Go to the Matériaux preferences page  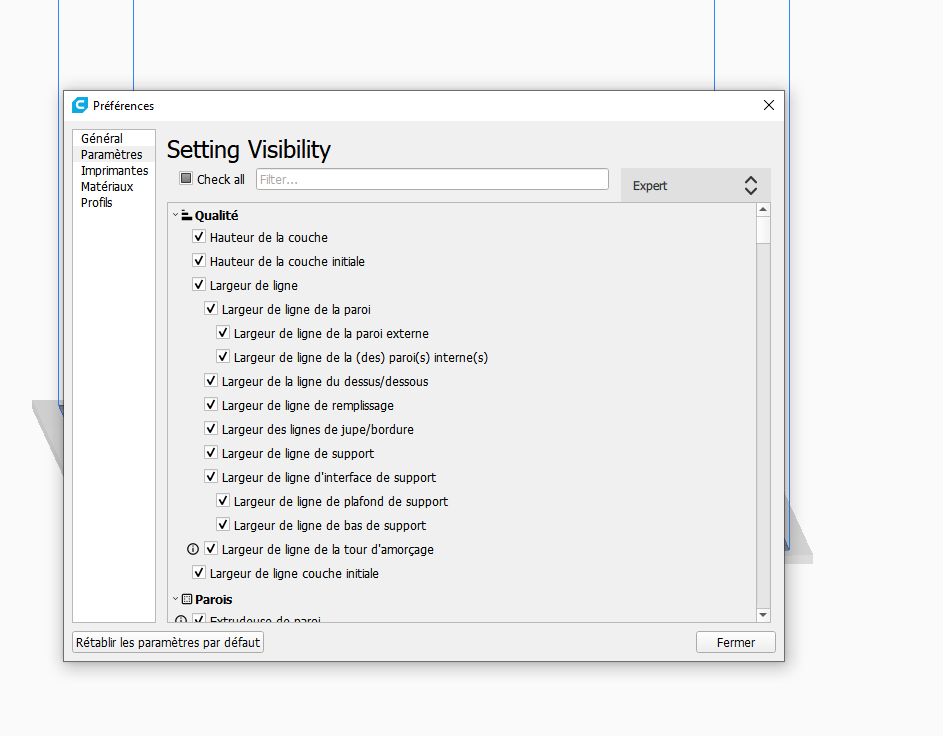114,186
